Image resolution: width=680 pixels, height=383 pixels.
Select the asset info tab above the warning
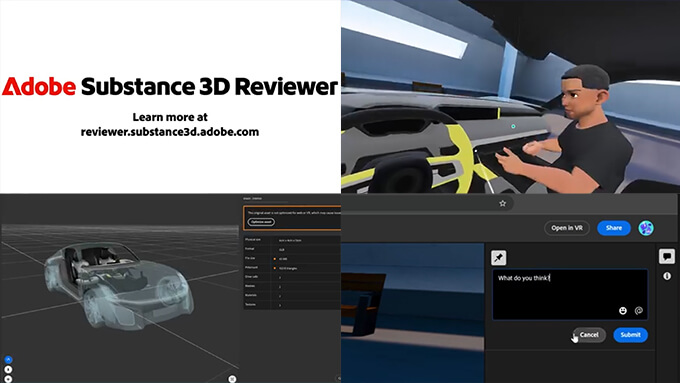tap(252, 199)
